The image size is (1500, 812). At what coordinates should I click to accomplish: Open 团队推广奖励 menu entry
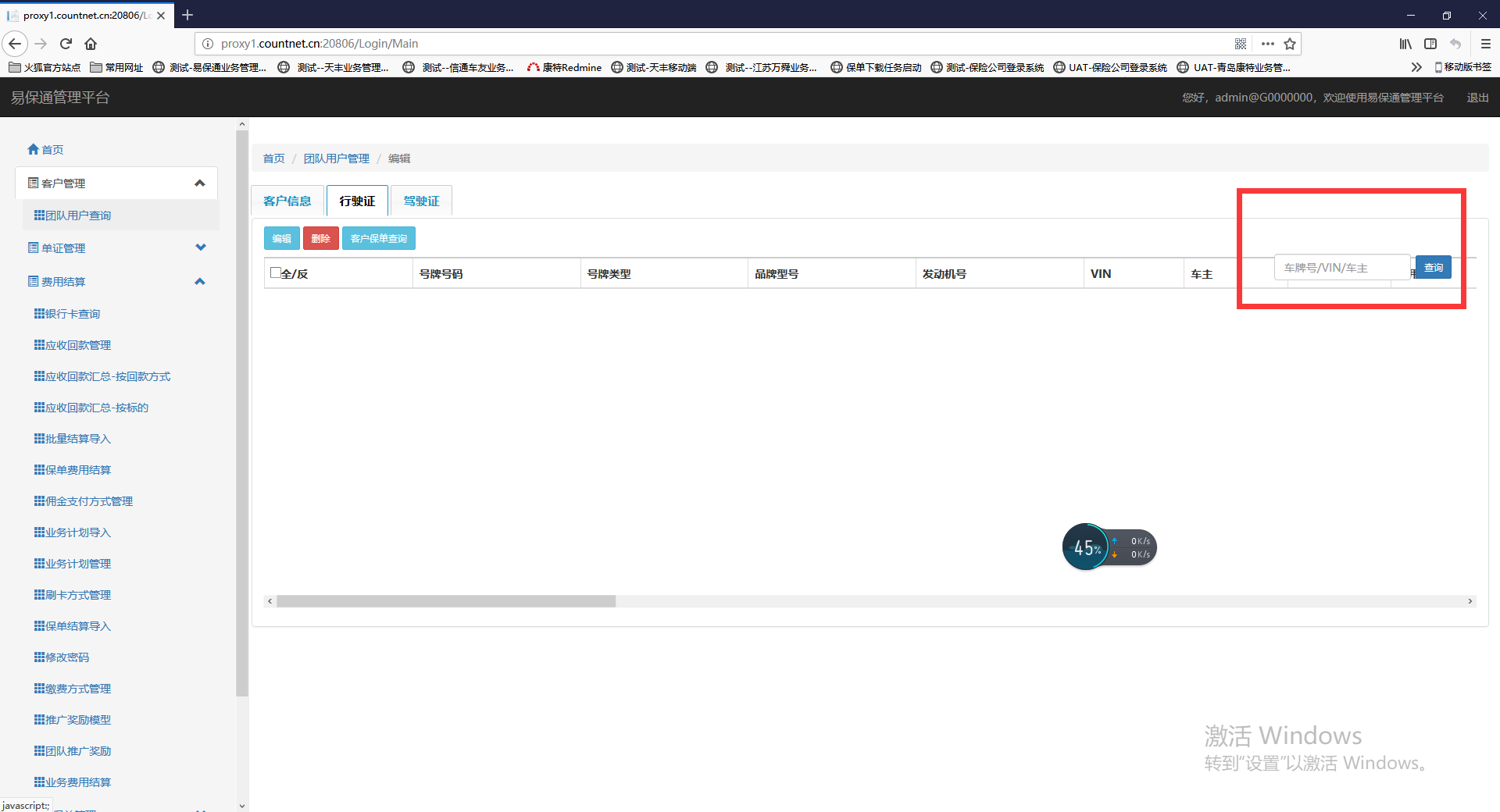(73, 751)
